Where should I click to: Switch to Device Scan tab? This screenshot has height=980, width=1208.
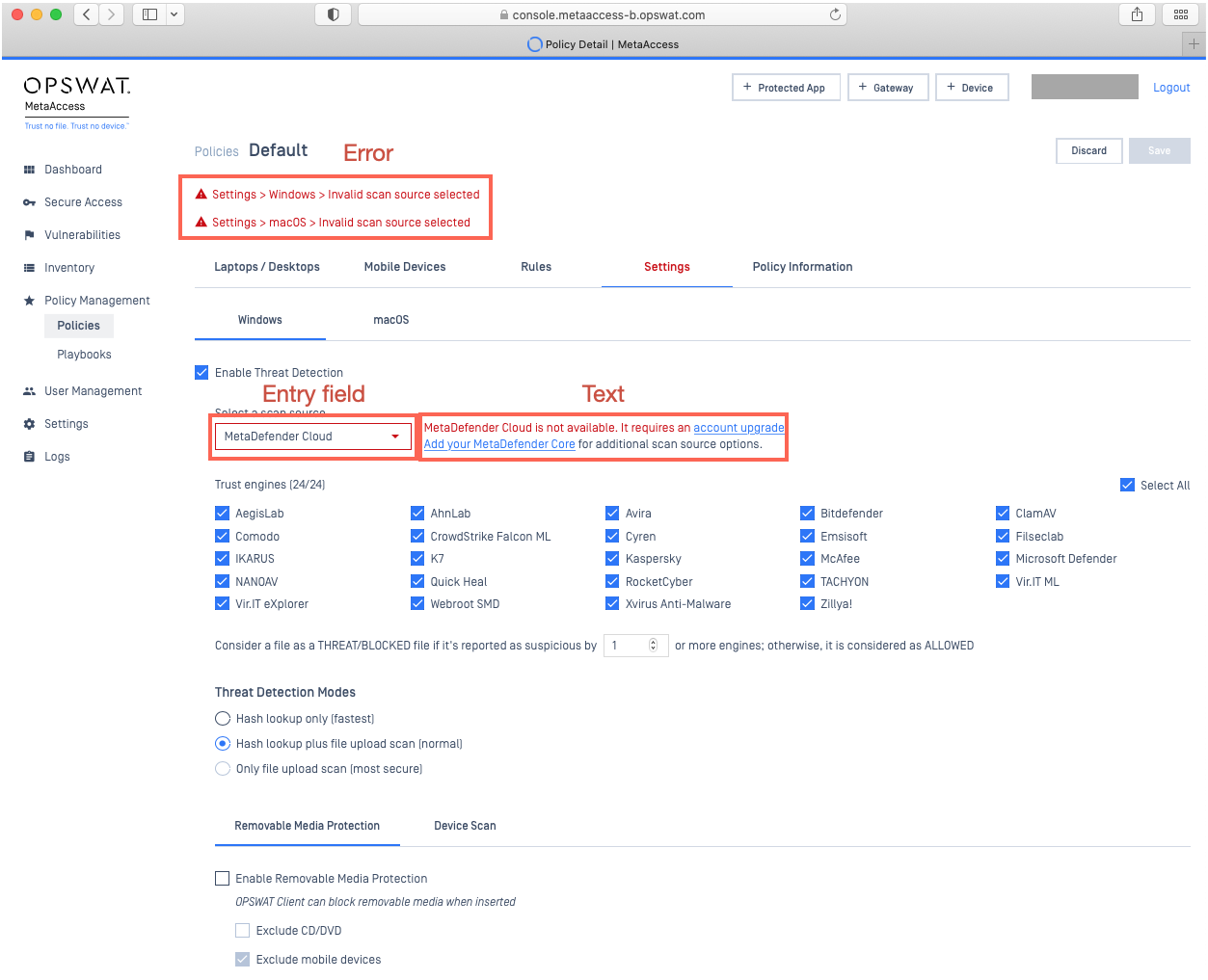click(x=465, y=826)
